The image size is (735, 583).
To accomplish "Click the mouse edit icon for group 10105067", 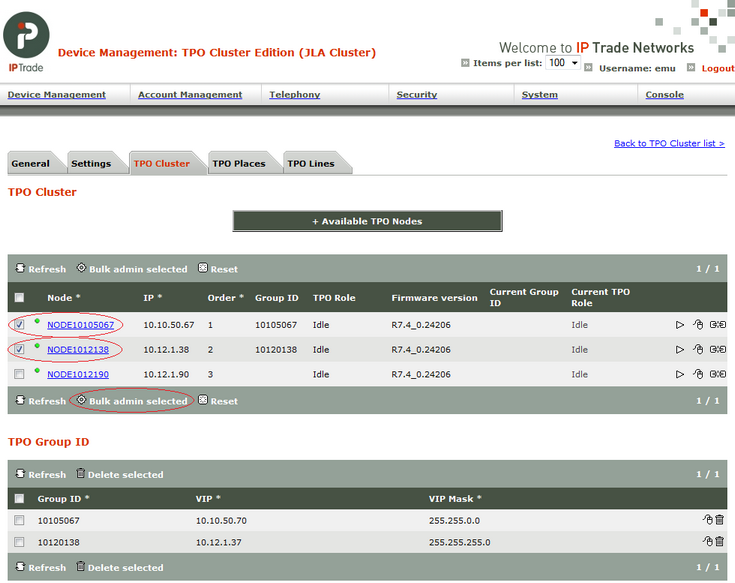I will click(x=708, y=519).
